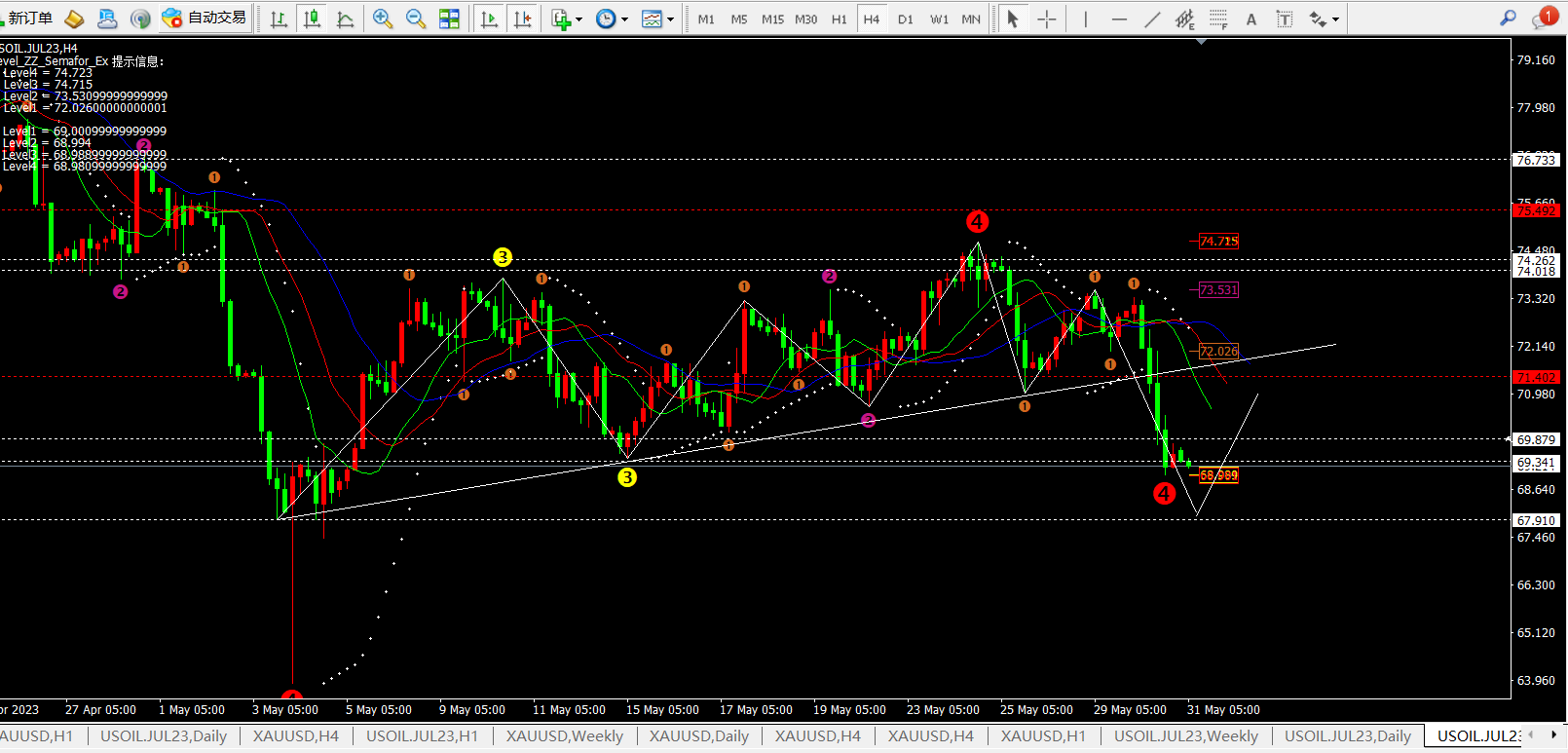Select the M1 timeframe
Image resolution: width=1568 pixels, height=753 pixels.
706,19
